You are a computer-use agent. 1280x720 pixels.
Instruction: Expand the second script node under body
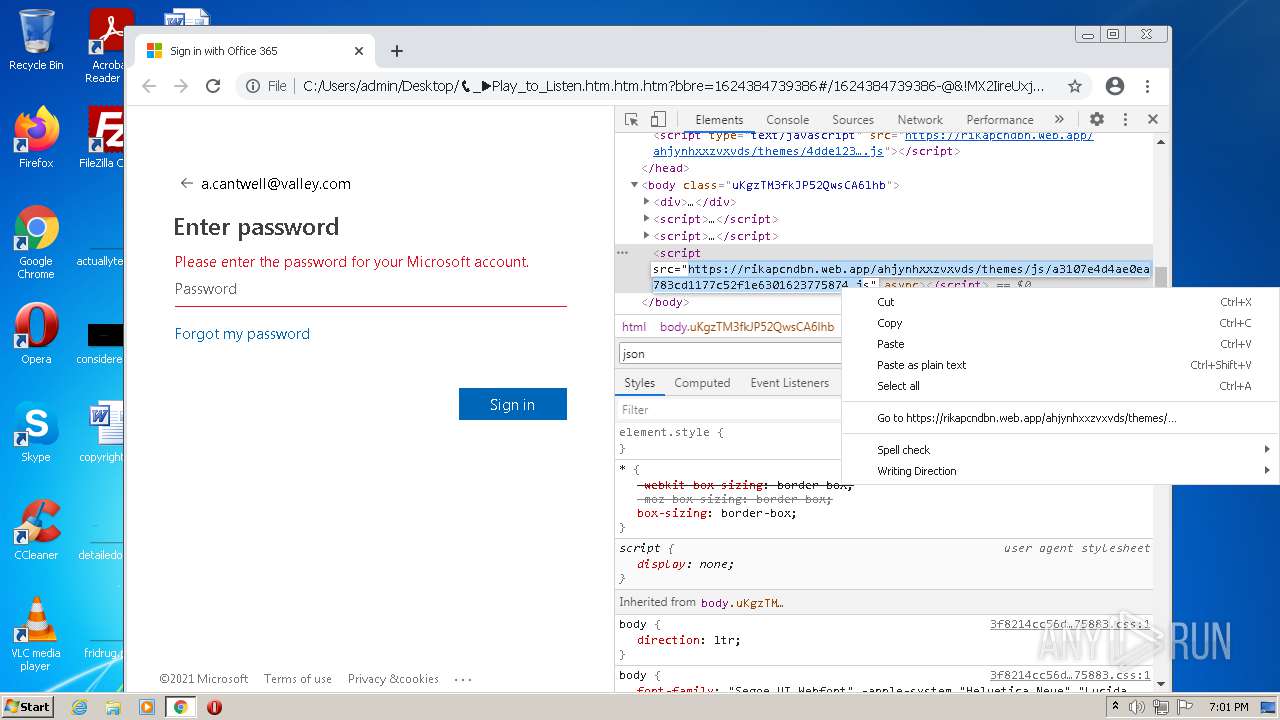[x=647, y=236]
